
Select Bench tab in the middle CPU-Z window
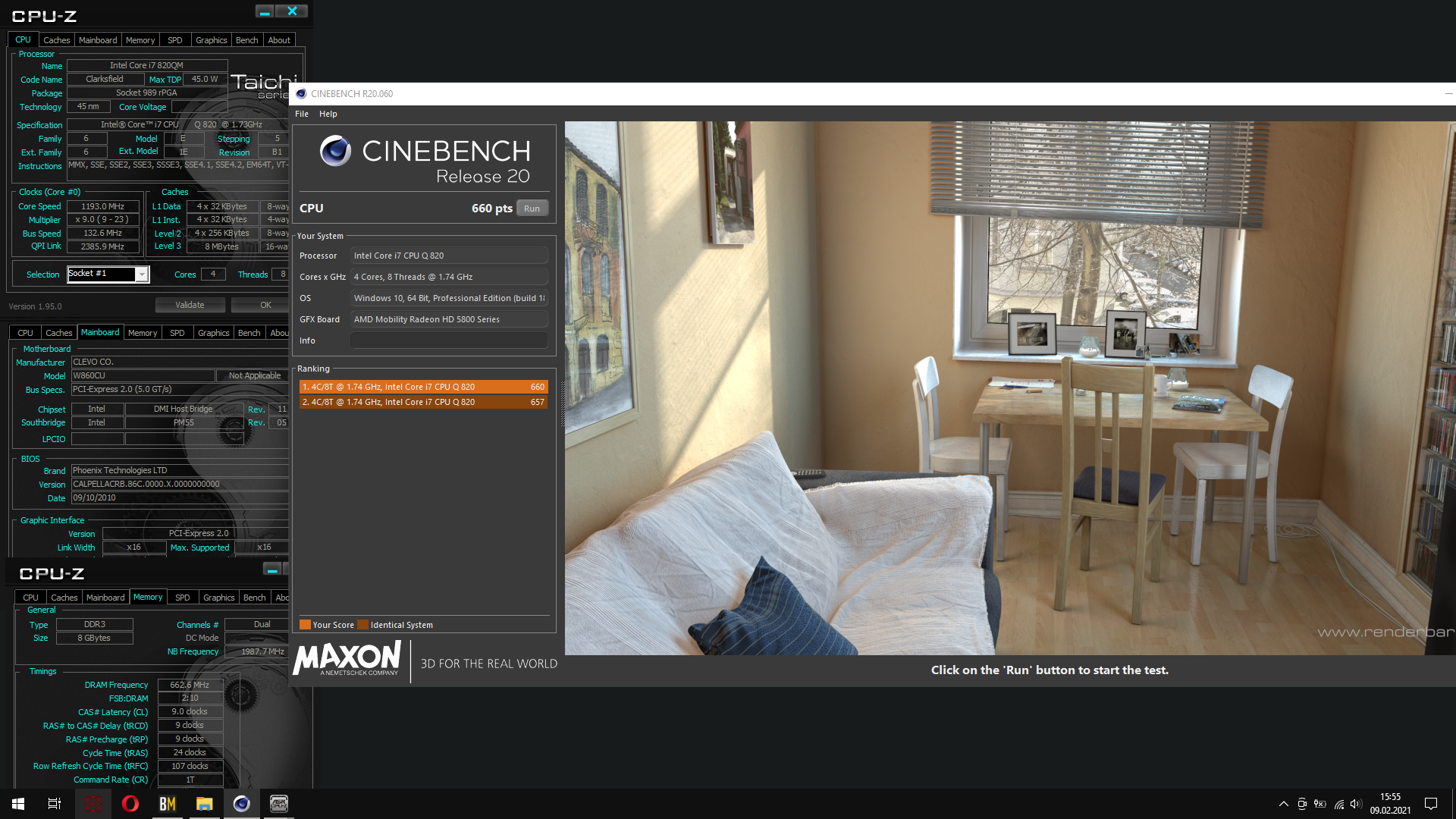[x=249, y=333]
